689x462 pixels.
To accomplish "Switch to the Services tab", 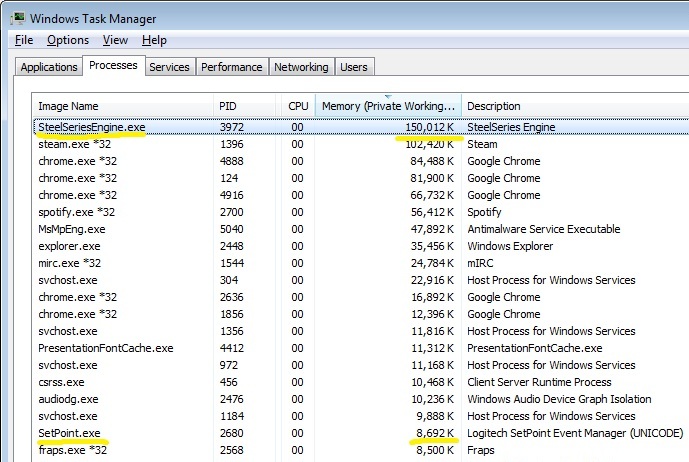I will pos(169,67).
